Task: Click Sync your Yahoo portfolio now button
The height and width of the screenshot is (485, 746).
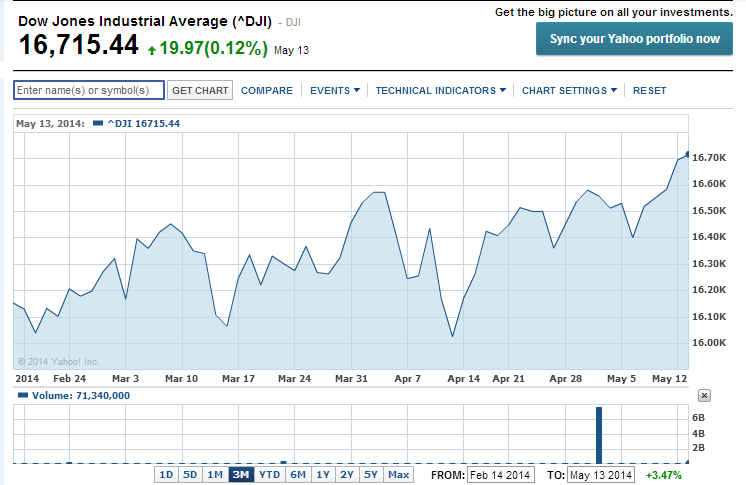Action: pos(634,39)
